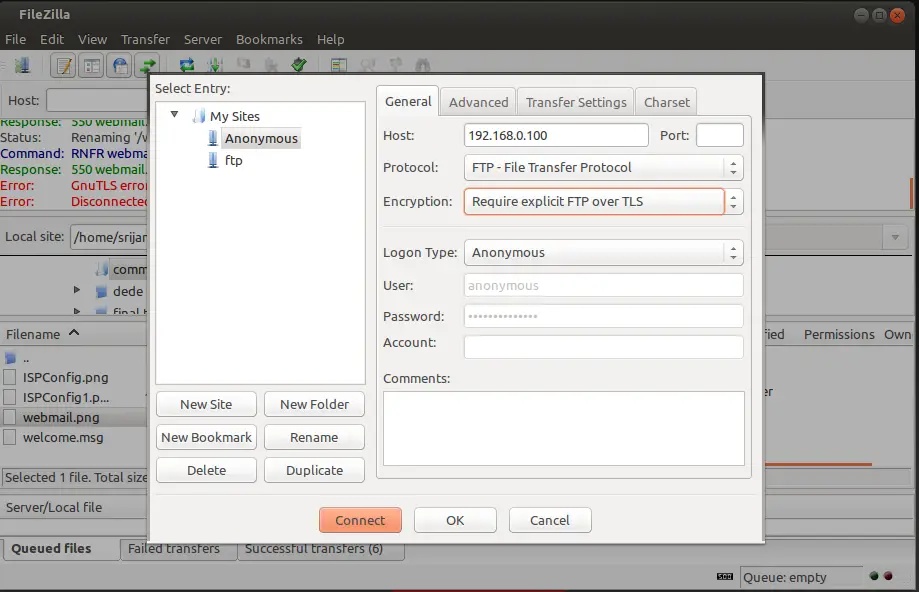Toggle processing of the transfer queue icon

pyautogui.click(x=215, y=65)
